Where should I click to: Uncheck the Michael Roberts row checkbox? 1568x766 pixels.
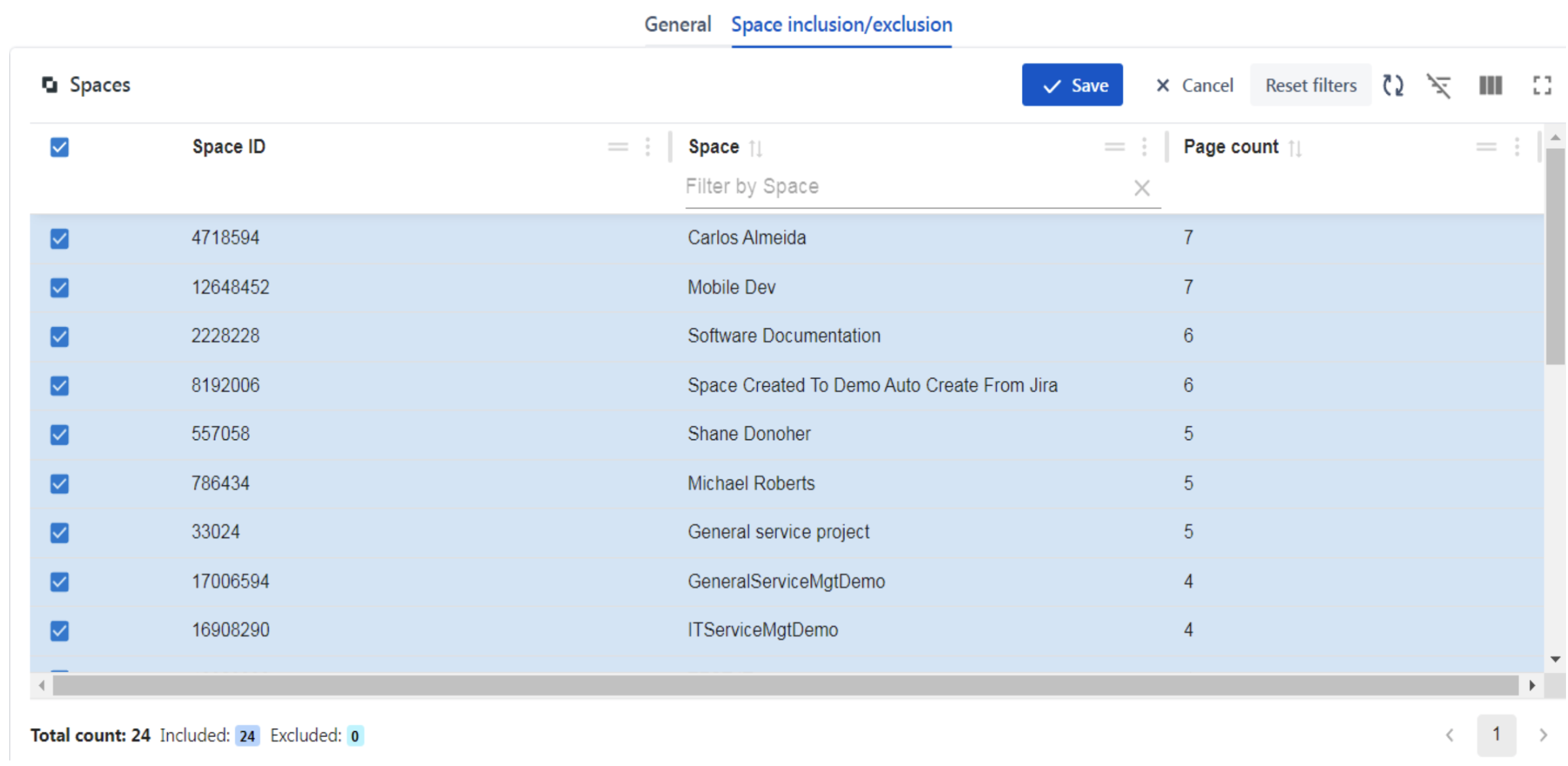tap(60, 483)
